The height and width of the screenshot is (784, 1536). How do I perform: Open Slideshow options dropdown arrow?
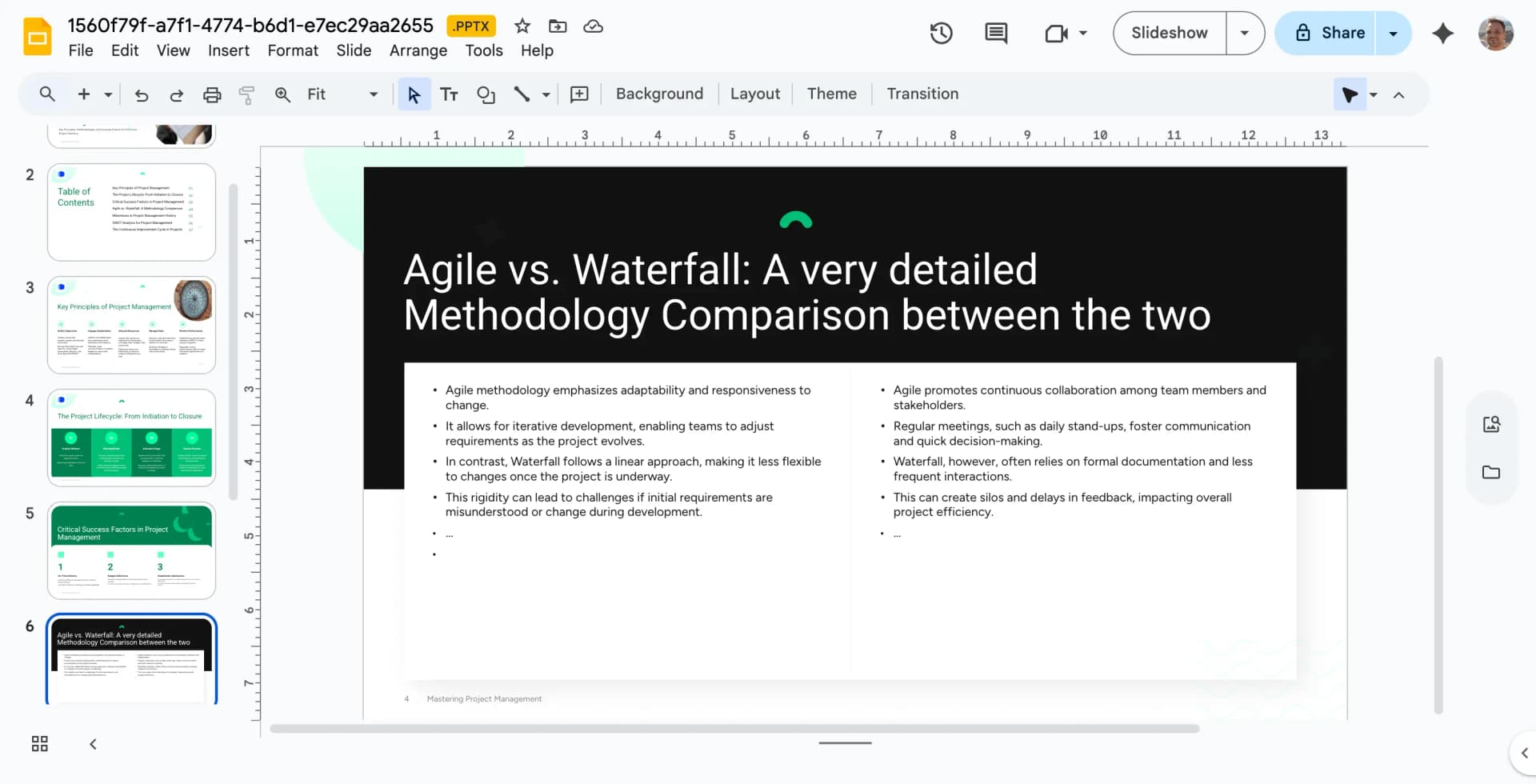pos(1245,33)
